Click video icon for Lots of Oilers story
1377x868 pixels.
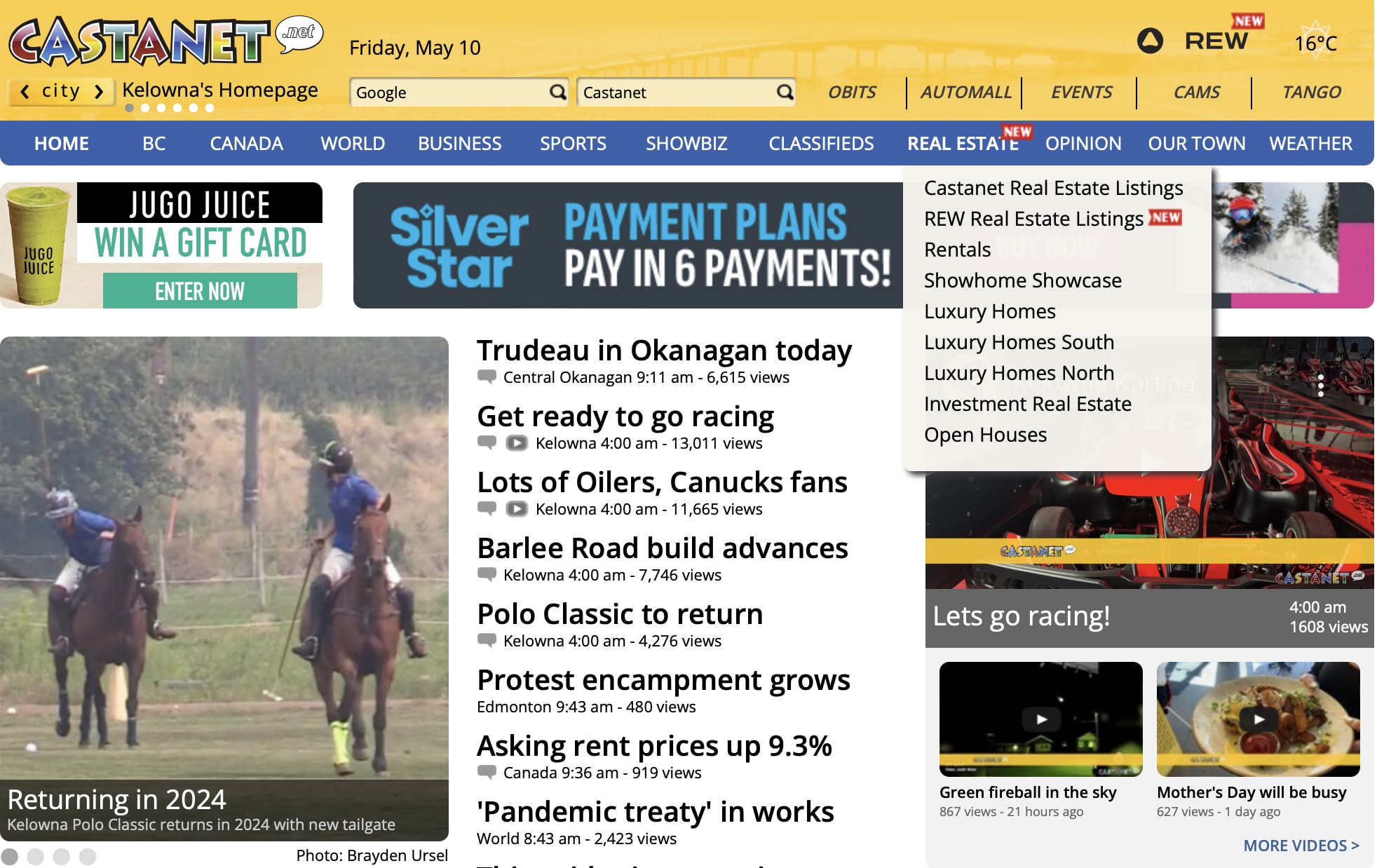pyautogui.click(x=517, y=509)
